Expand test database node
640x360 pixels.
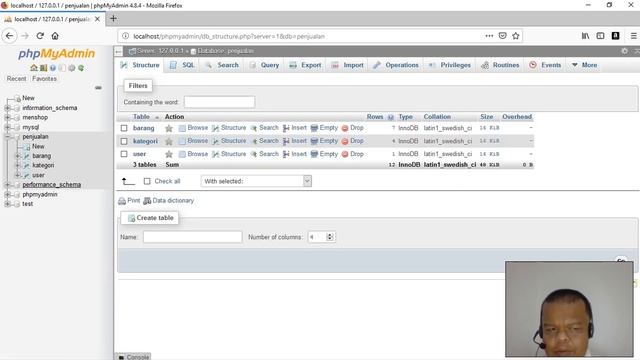(x=7, y=204)
